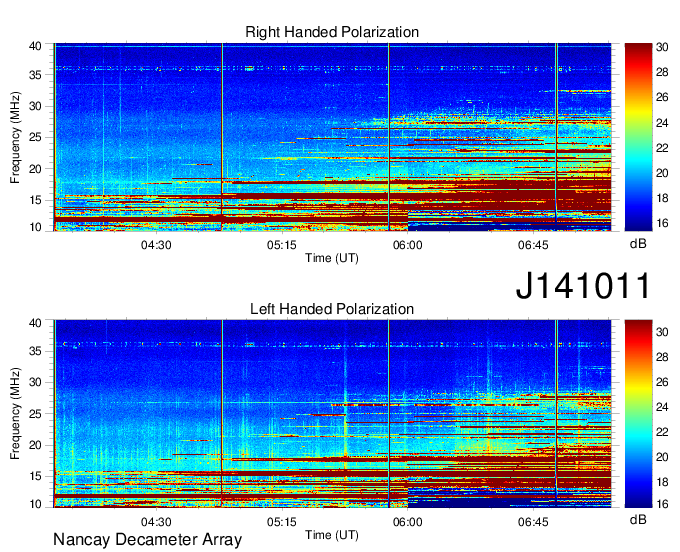The height and width of the screenshot is (552, 680).
Task: Click the 18 value on Left Handed colorbar
Action: pyautogui.click(x=662, y=482)
